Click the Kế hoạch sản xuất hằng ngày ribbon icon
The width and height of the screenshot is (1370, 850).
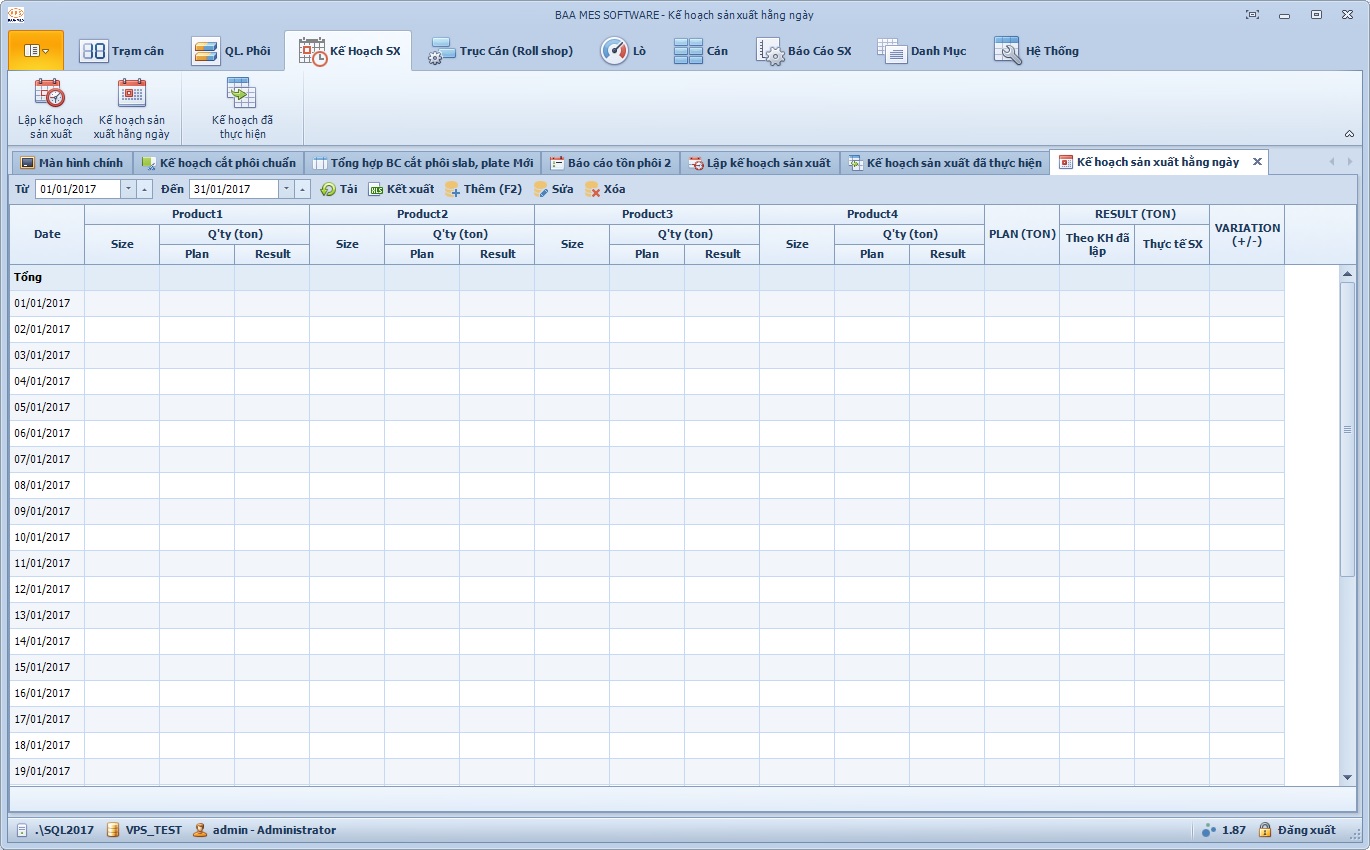click(x=131, y=108)
